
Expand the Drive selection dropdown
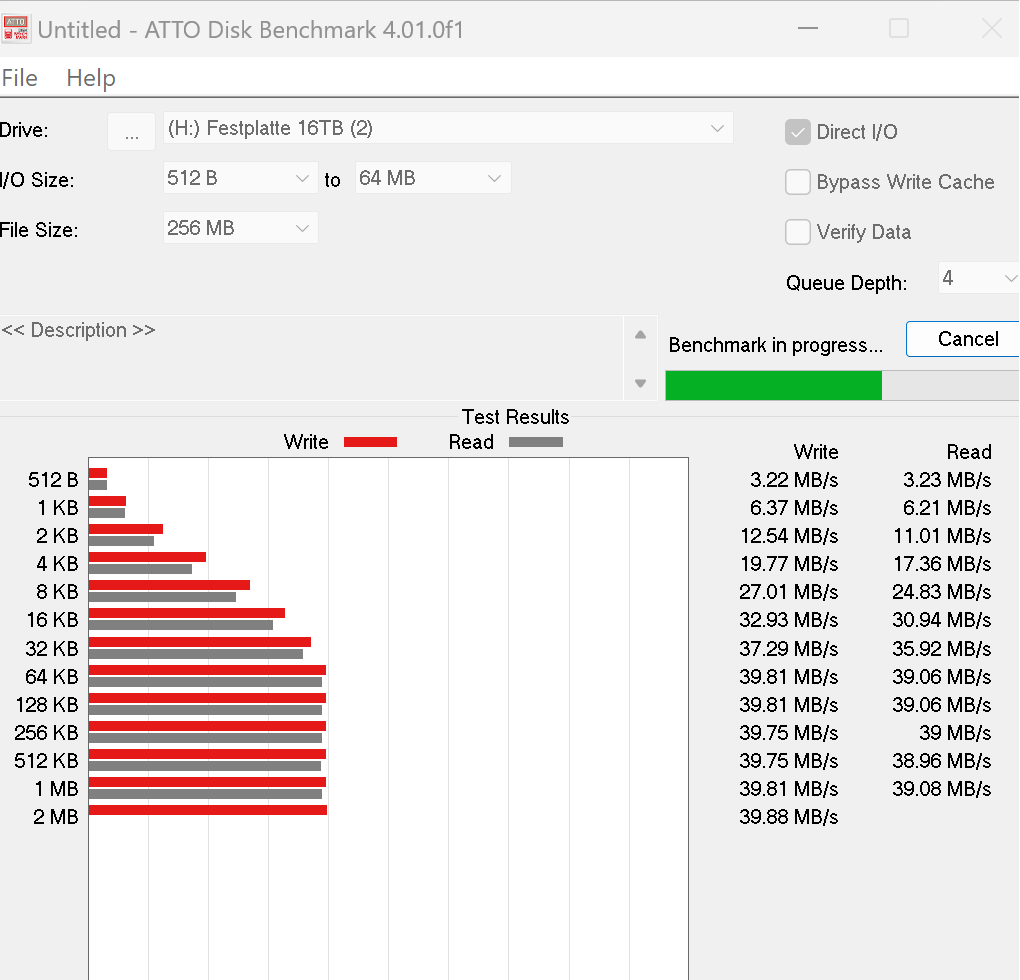coord(448,128)
